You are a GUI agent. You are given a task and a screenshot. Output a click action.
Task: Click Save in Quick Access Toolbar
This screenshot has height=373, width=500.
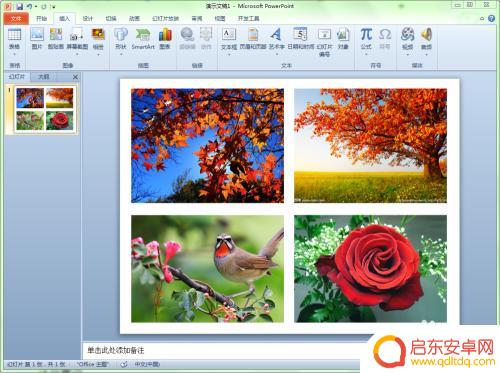pyautogui.click(x=20, y=6)
